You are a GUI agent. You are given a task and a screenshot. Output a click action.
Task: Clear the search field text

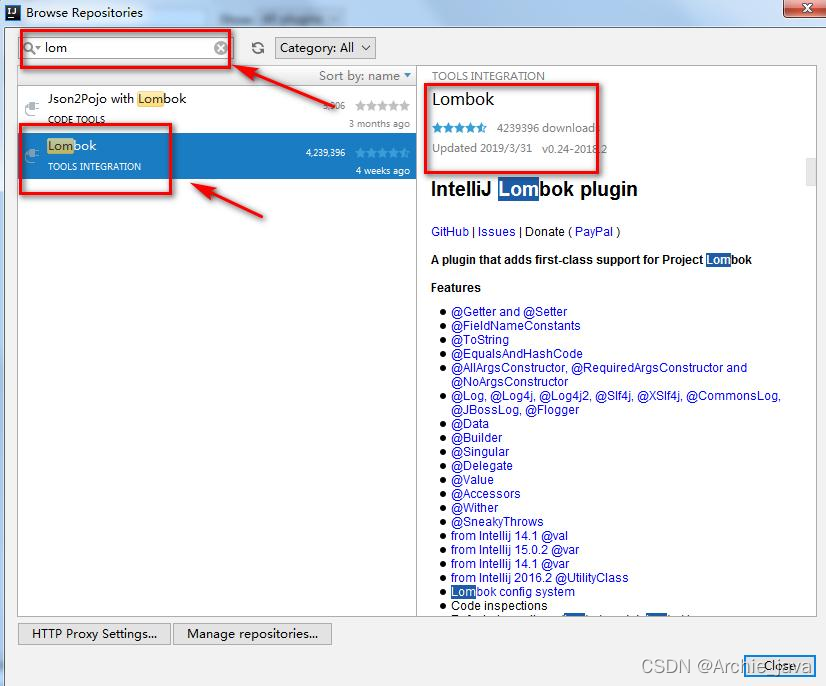[x=221, y=48]
